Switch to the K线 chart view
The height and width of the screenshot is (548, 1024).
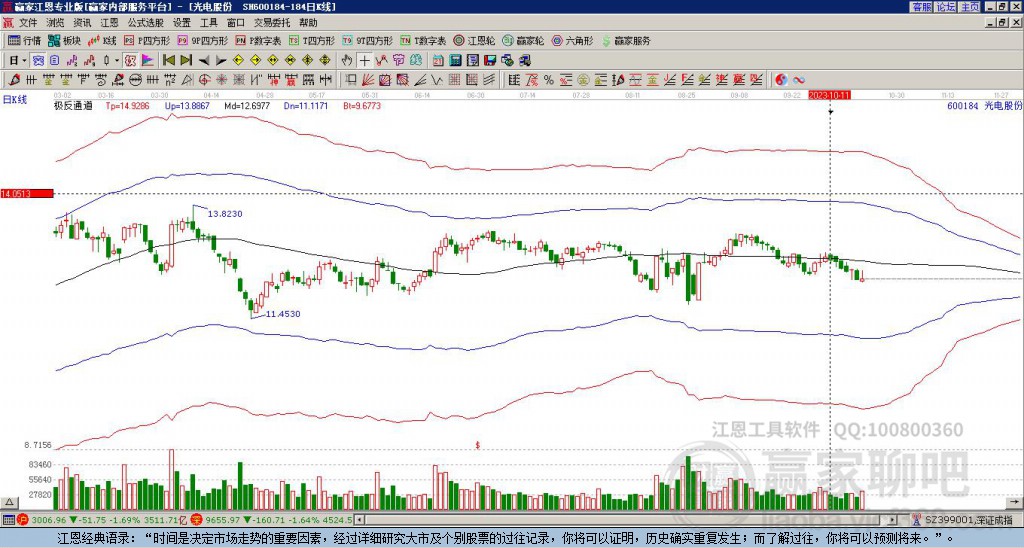[x=103, y=40]
